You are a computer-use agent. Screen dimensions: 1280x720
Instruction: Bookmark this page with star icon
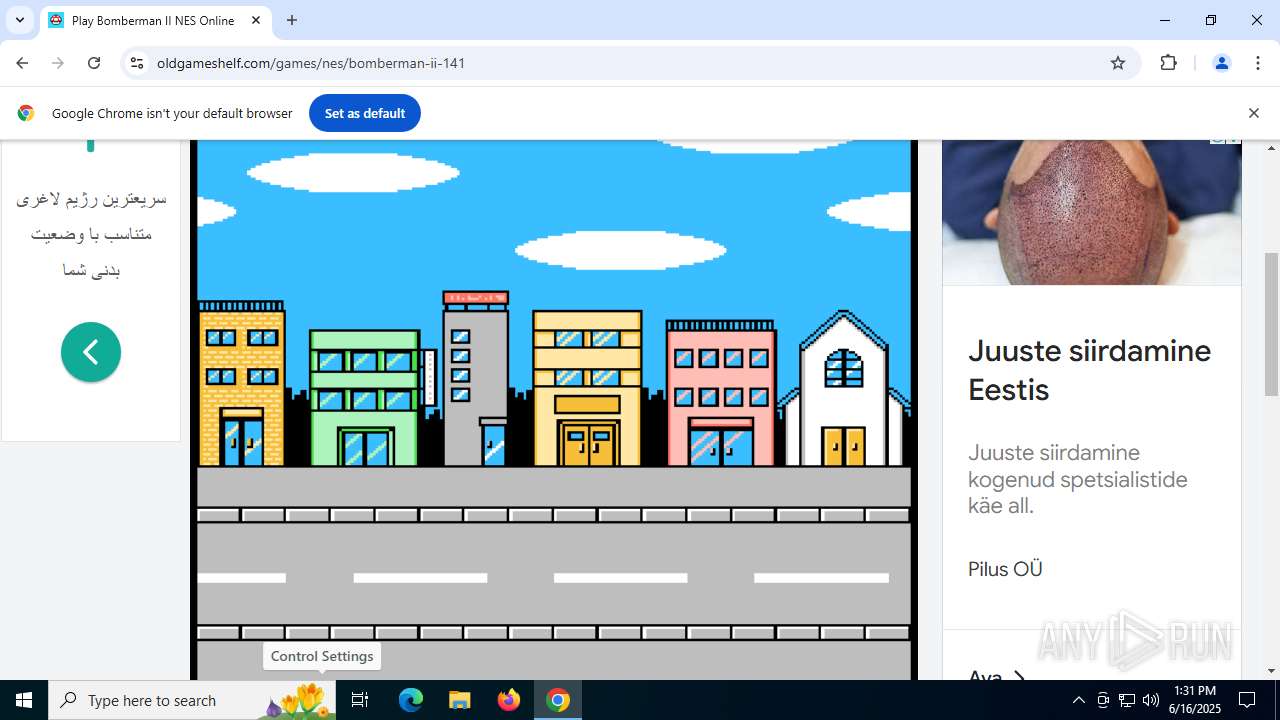tap(1118, 63)
